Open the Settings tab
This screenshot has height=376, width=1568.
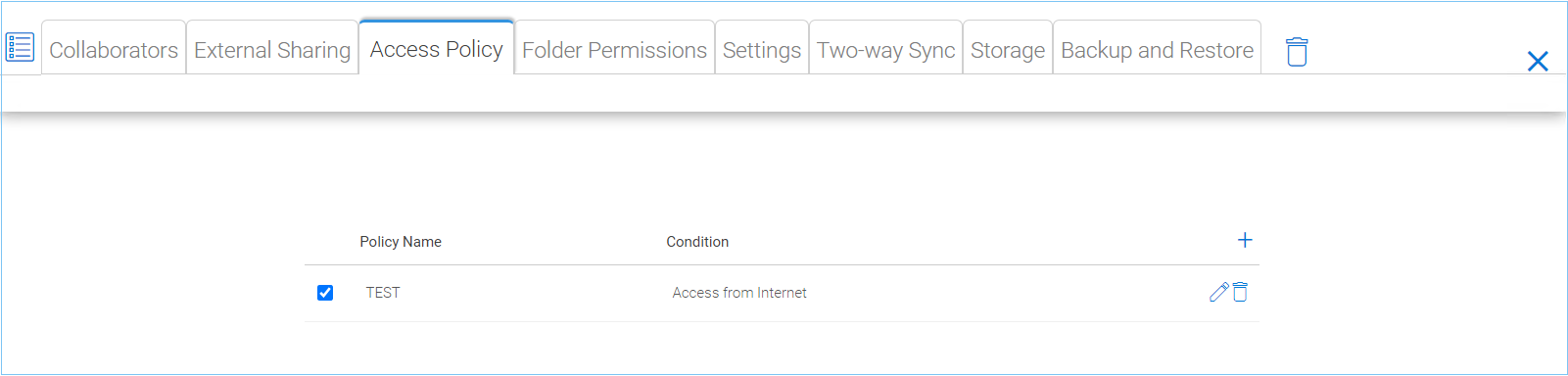(x=762, y=48)
